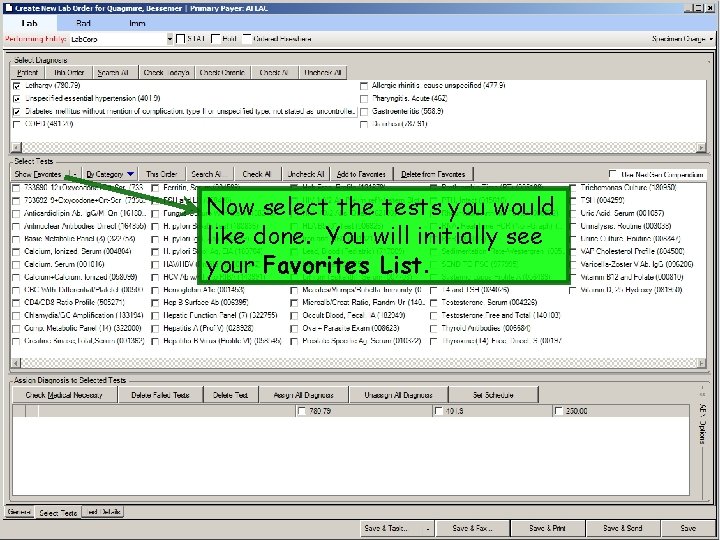Screen dimensions: 720x540
Task: Click the Assign All Diagnosis button
Action: coord(304,395)
